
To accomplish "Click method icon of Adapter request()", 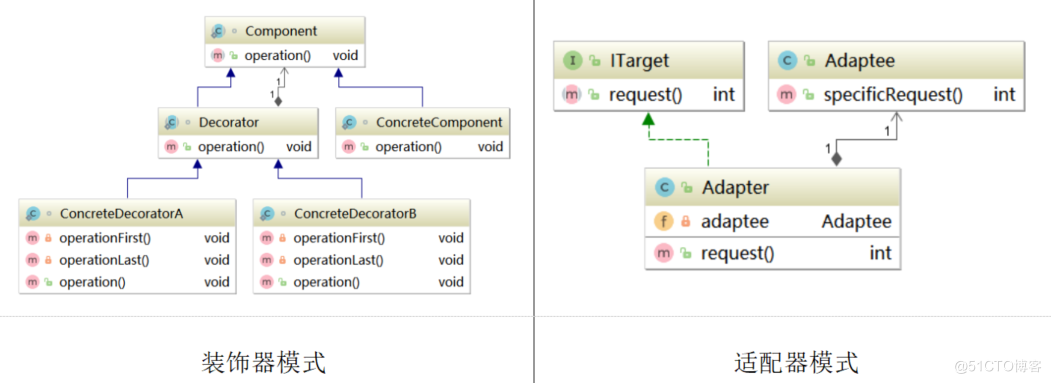I will pyautogui.click(x=664, y=253).
